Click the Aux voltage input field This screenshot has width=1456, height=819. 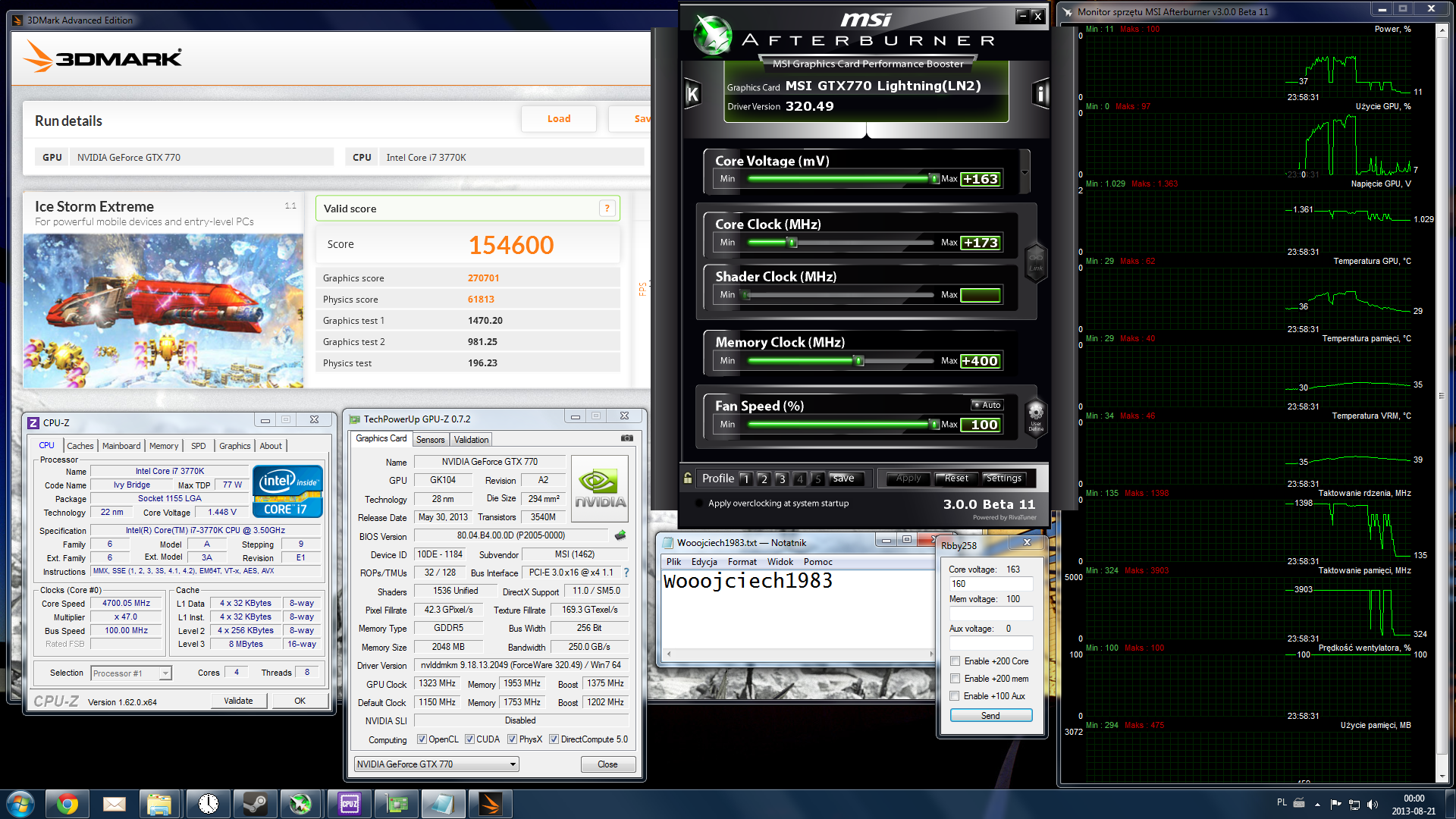tap(991, 643)
